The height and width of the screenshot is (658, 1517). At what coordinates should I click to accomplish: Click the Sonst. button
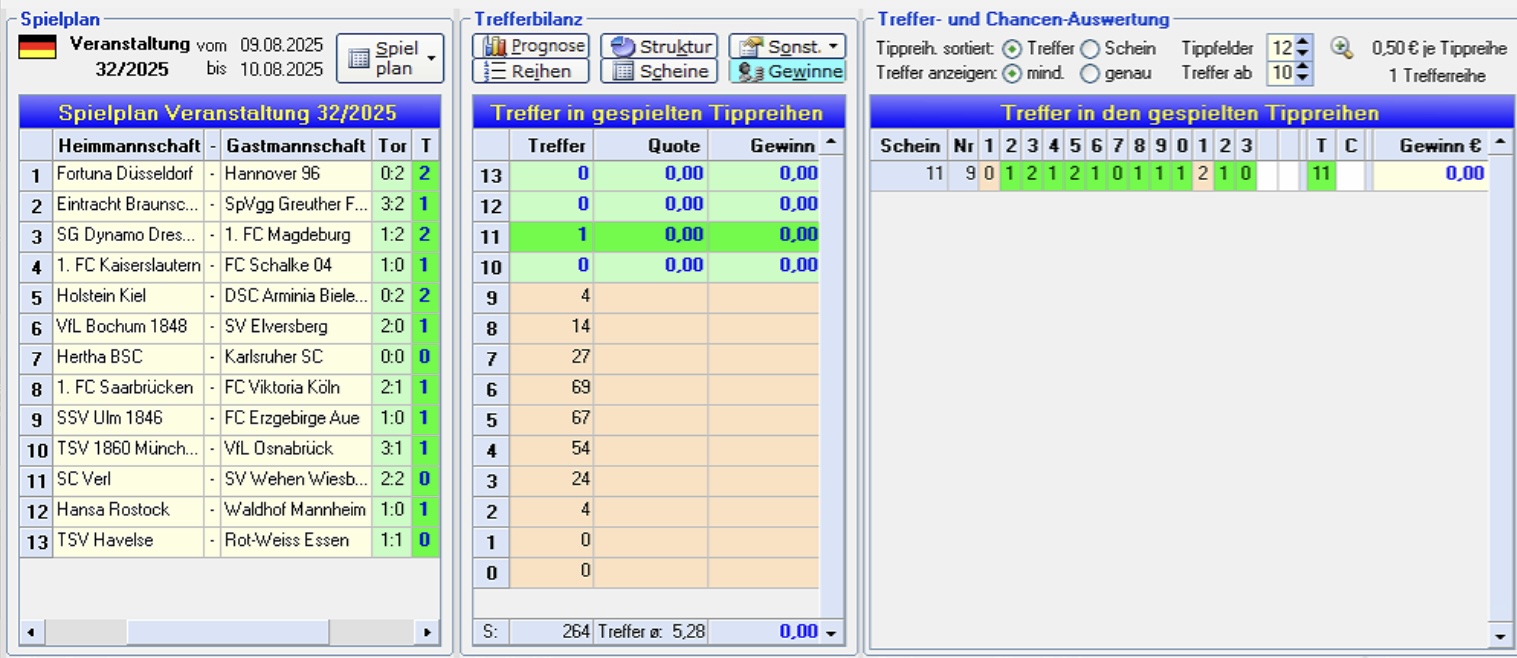coord(787,46)
